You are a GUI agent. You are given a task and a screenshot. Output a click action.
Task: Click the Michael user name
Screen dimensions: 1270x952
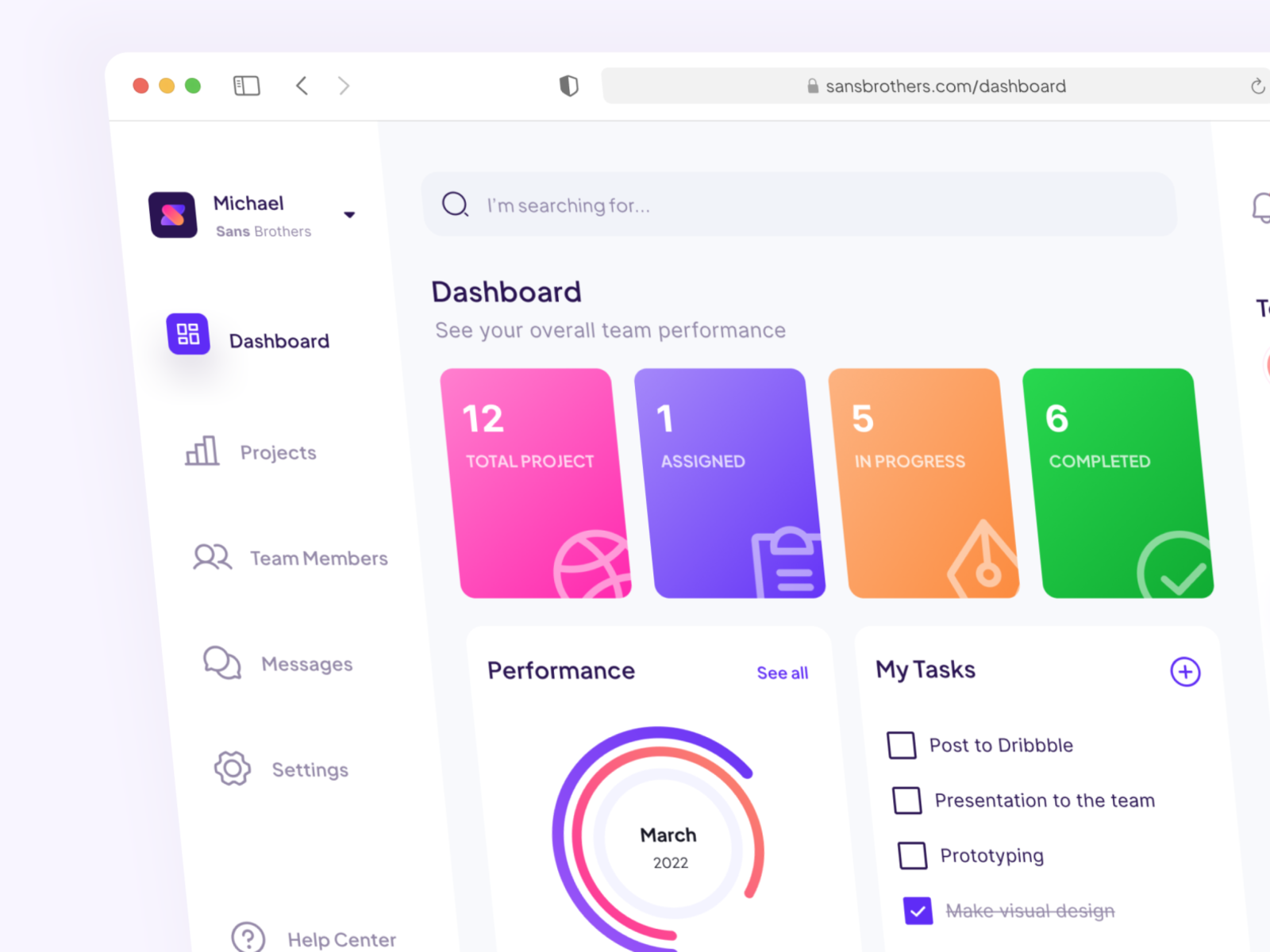[248, 203]
